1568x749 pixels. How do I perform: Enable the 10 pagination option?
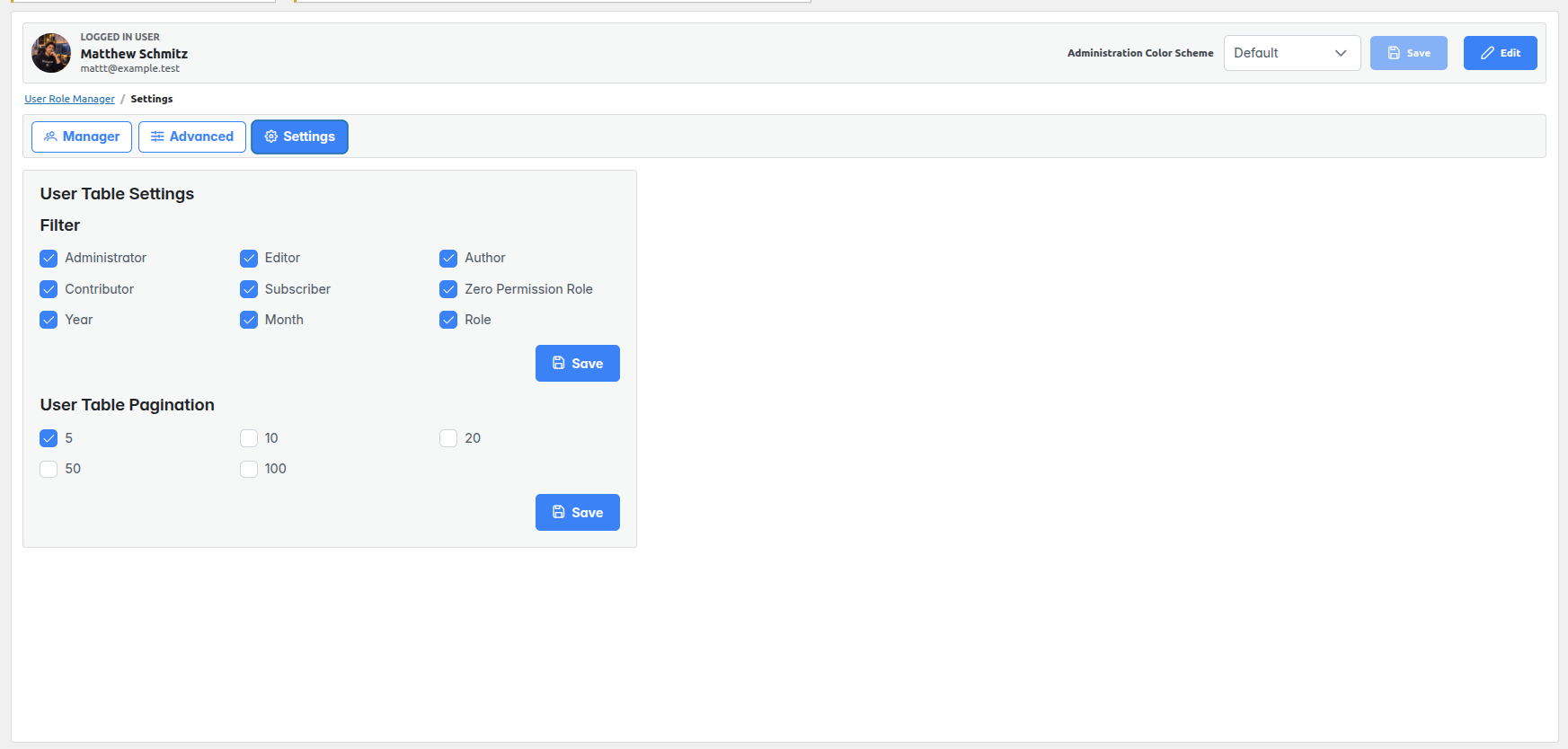(x=249, y=438)
